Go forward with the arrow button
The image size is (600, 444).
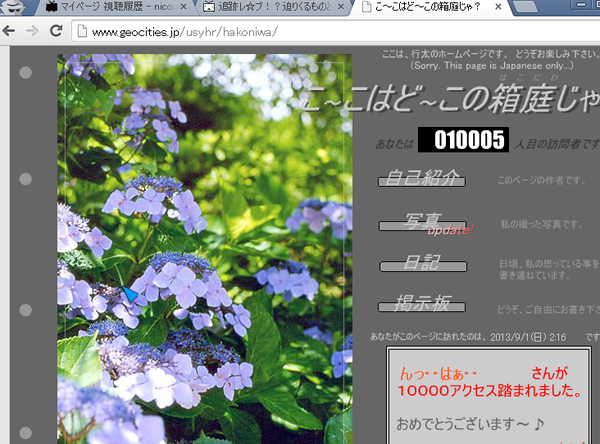(x=33, y=31)
